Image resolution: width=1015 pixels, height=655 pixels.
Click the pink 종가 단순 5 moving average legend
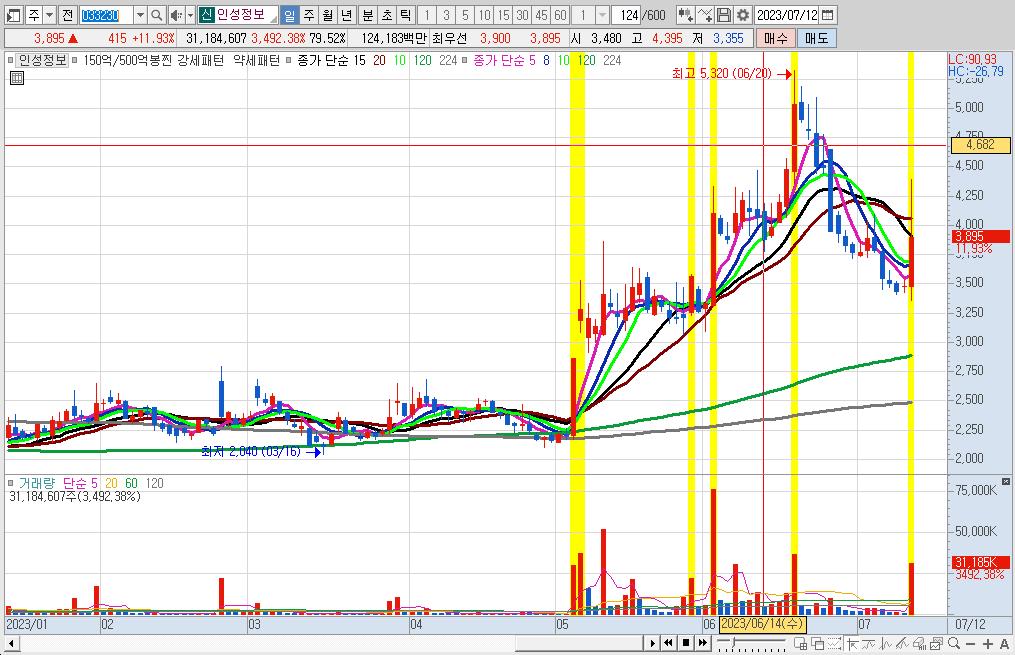504,60
